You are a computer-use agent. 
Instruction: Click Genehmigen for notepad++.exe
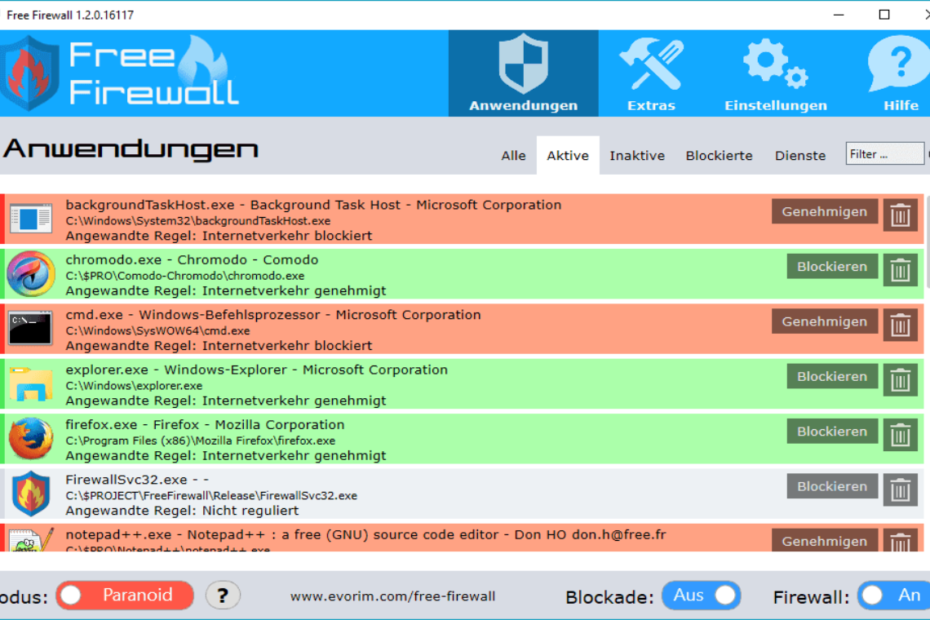click(824, 541)
